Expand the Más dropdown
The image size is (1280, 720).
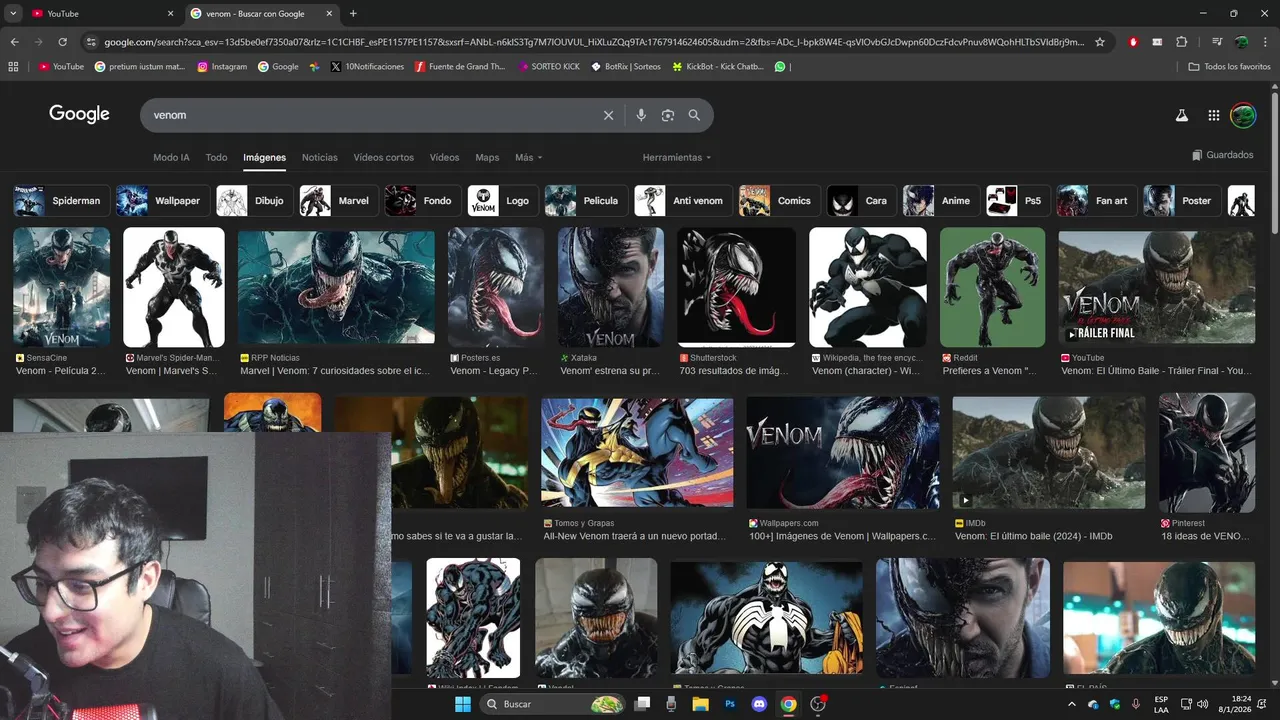coord(528,157)
